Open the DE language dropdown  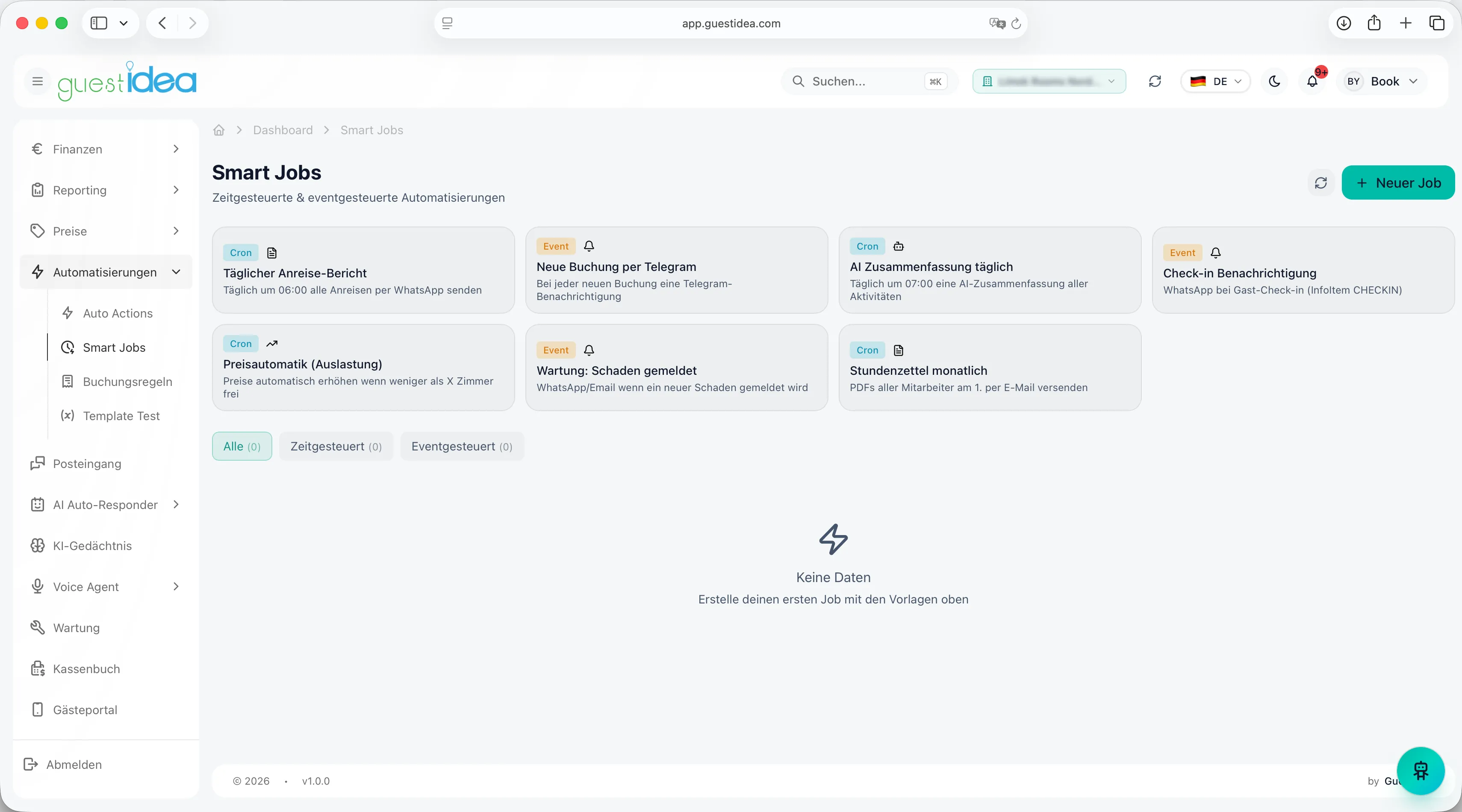pos(1215,81)
